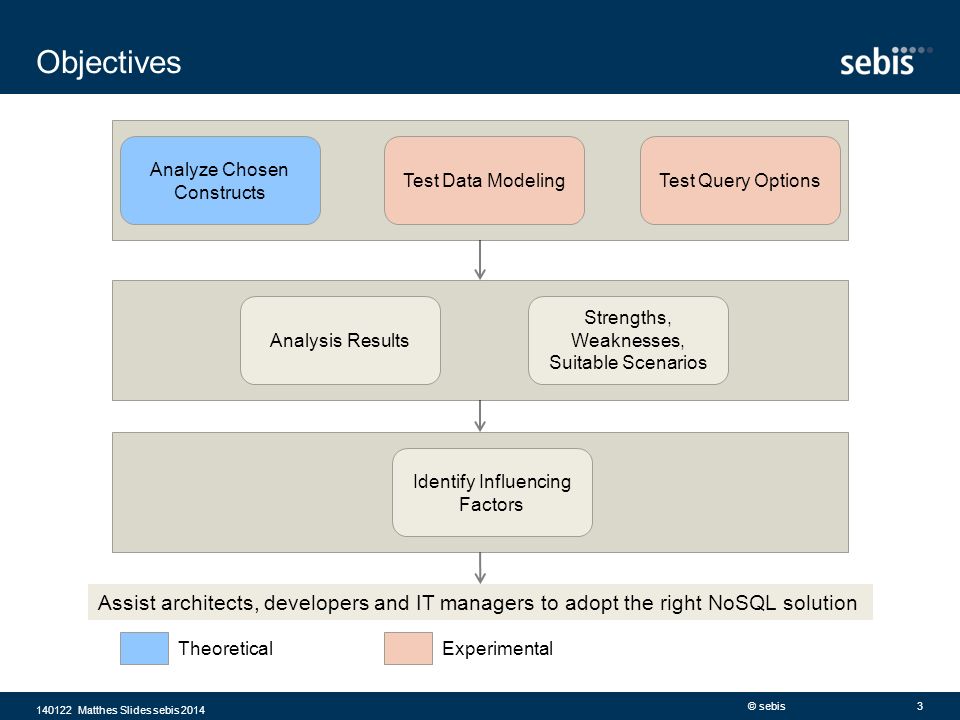This screenshot has width=960, height=720.
Task: Select the Analyze Chosen Constructs box
Action: pos(220,181)
